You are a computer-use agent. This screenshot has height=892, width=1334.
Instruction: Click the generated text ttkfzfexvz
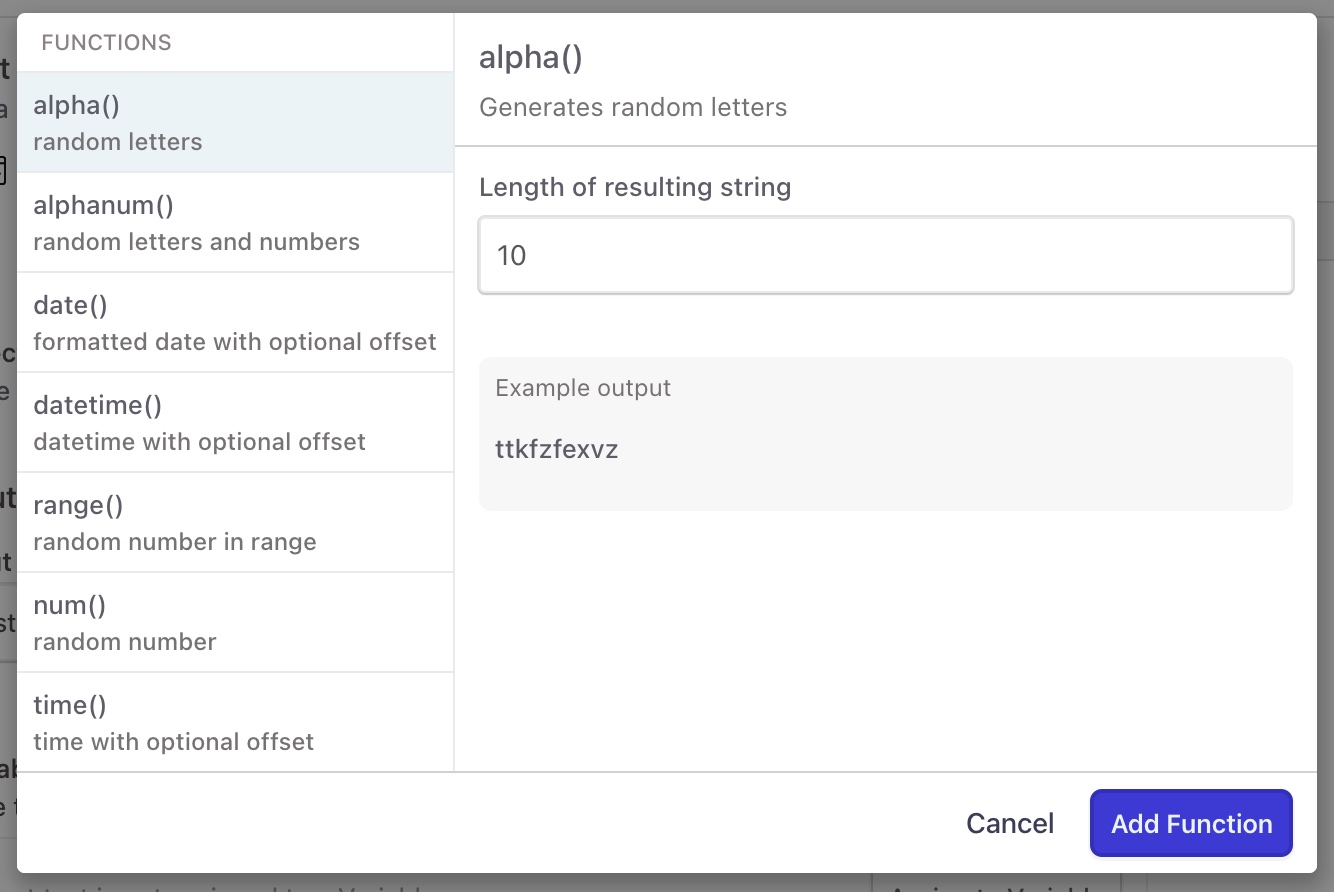(x=557, y=449)
